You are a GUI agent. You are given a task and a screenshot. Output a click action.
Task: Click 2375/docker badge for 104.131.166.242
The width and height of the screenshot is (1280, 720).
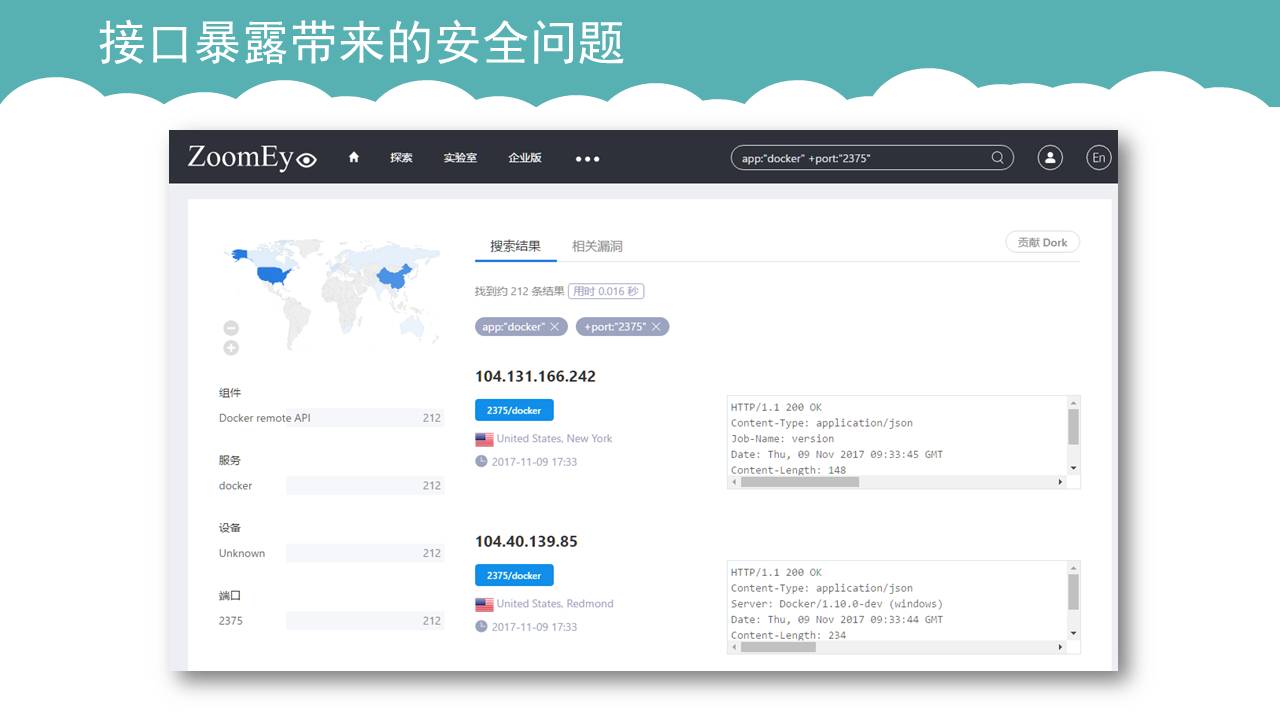tap(514, 410)
